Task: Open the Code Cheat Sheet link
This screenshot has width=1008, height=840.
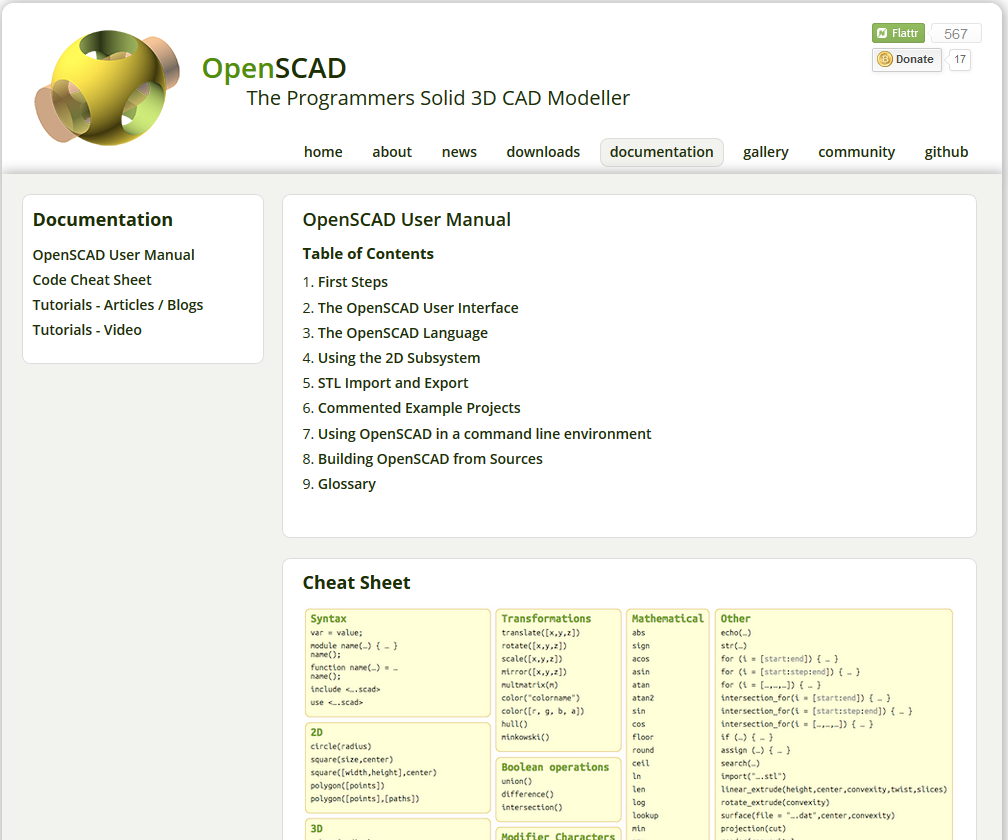Action: pos(91,279)
